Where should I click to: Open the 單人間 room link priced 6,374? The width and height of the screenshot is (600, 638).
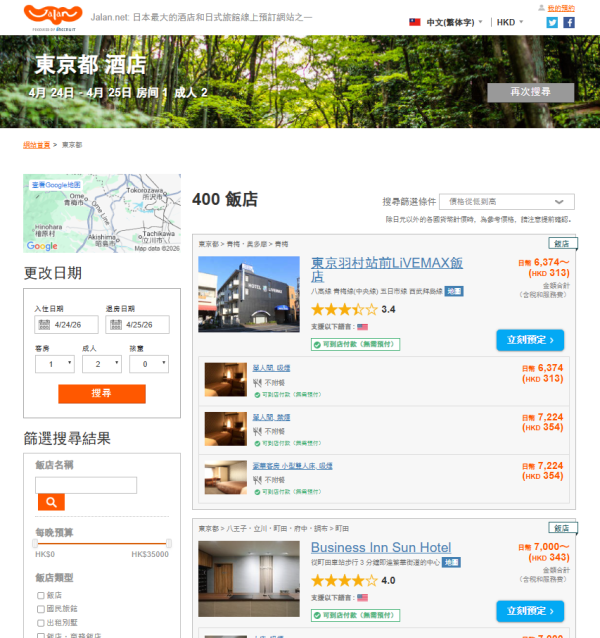coord(271,368)
